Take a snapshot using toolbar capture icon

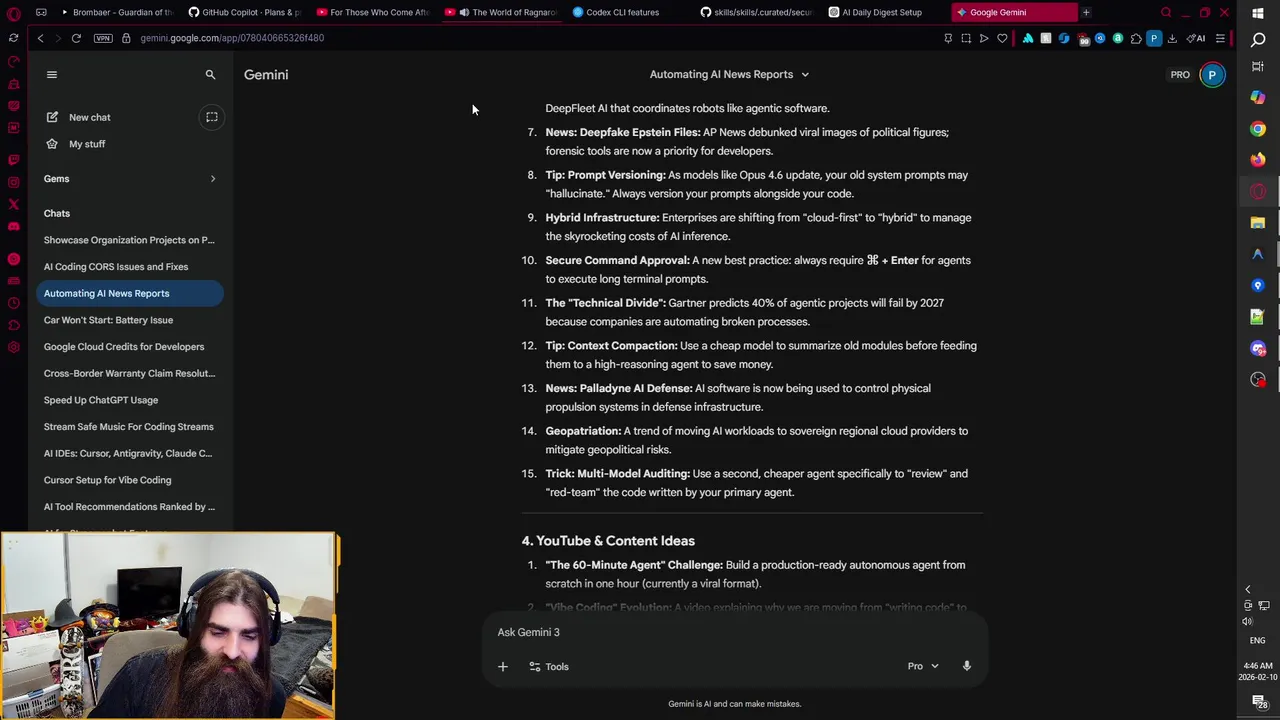pos(966,38)
